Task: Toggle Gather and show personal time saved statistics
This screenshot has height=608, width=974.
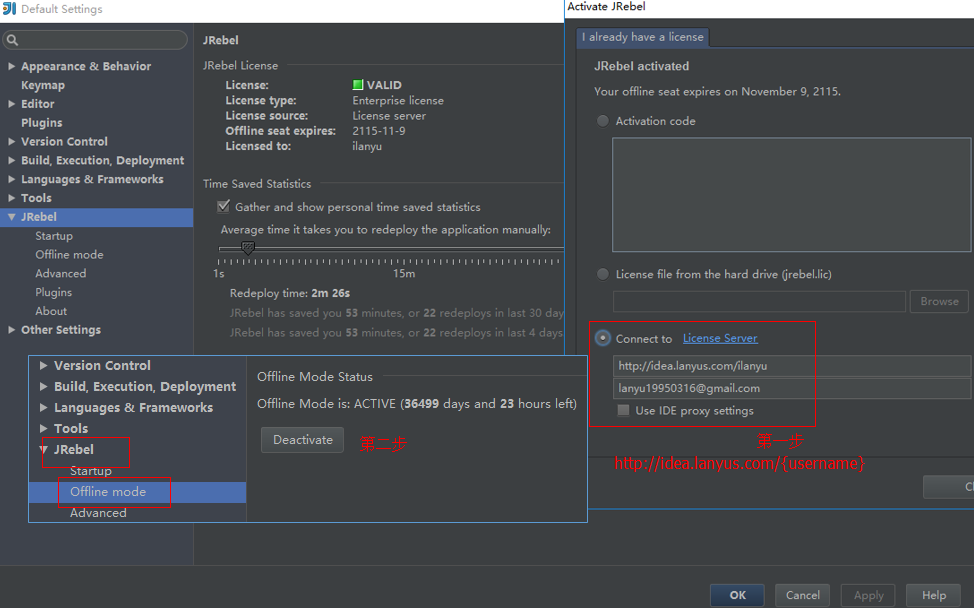Action: (224, 207)
